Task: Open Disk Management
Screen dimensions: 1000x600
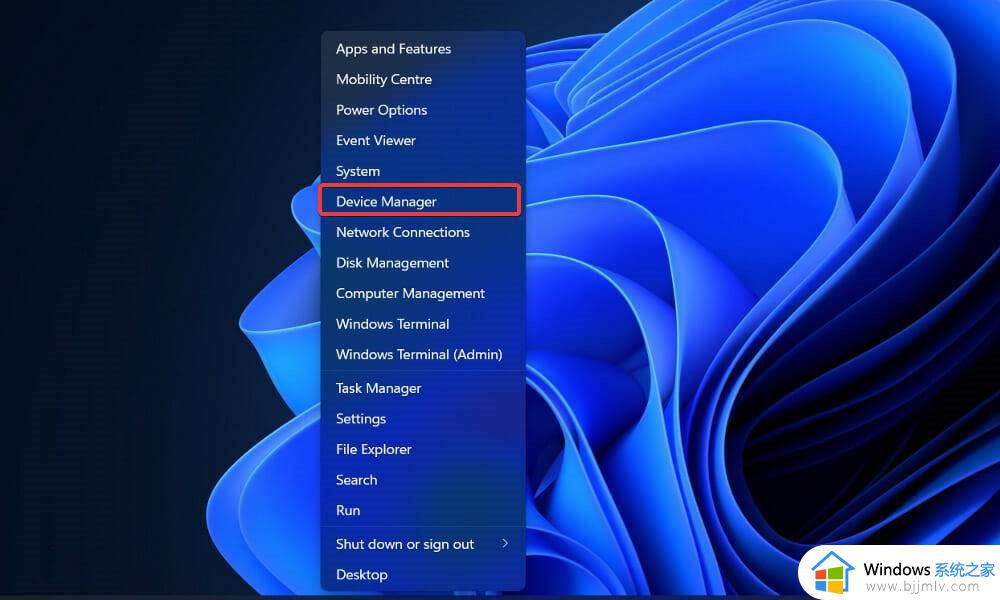Action: tap(392, 263)
